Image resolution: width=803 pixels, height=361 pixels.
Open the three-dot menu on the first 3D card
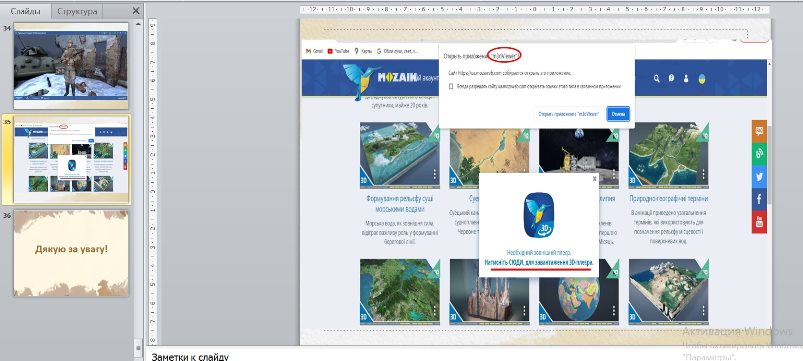click(435, 175)
